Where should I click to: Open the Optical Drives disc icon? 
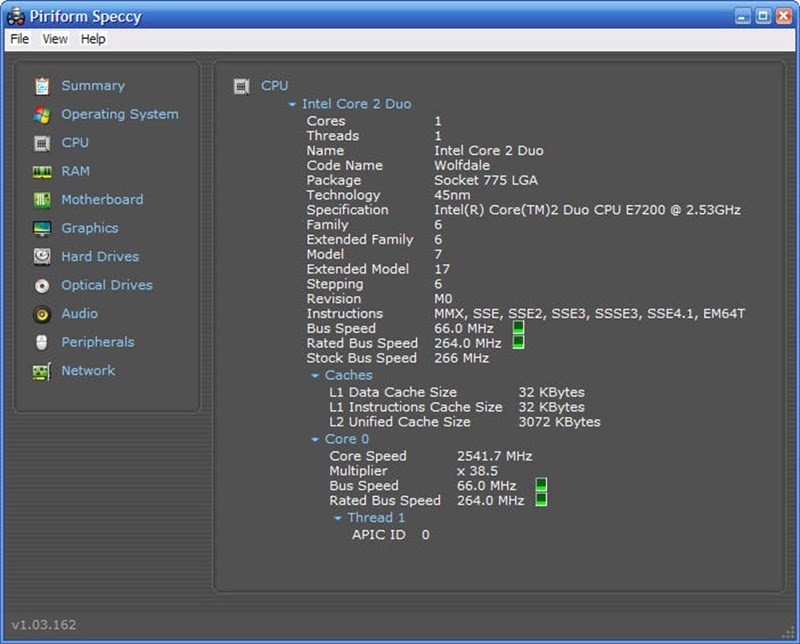[41, 285]
